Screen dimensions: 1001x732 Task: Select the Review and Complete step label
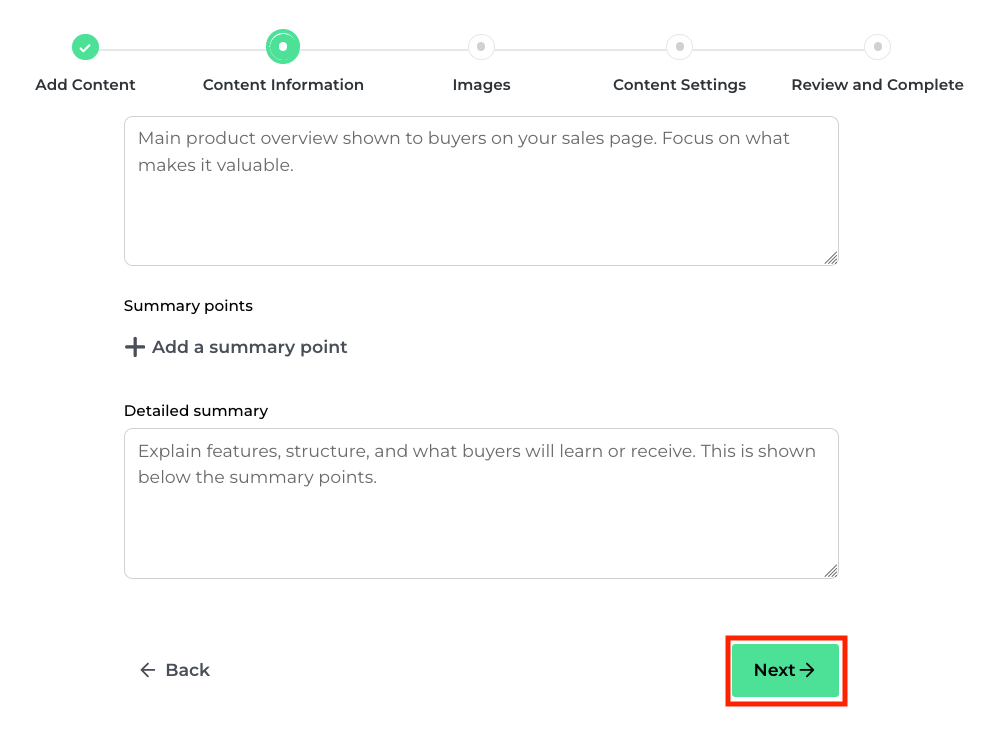[877, 85]
